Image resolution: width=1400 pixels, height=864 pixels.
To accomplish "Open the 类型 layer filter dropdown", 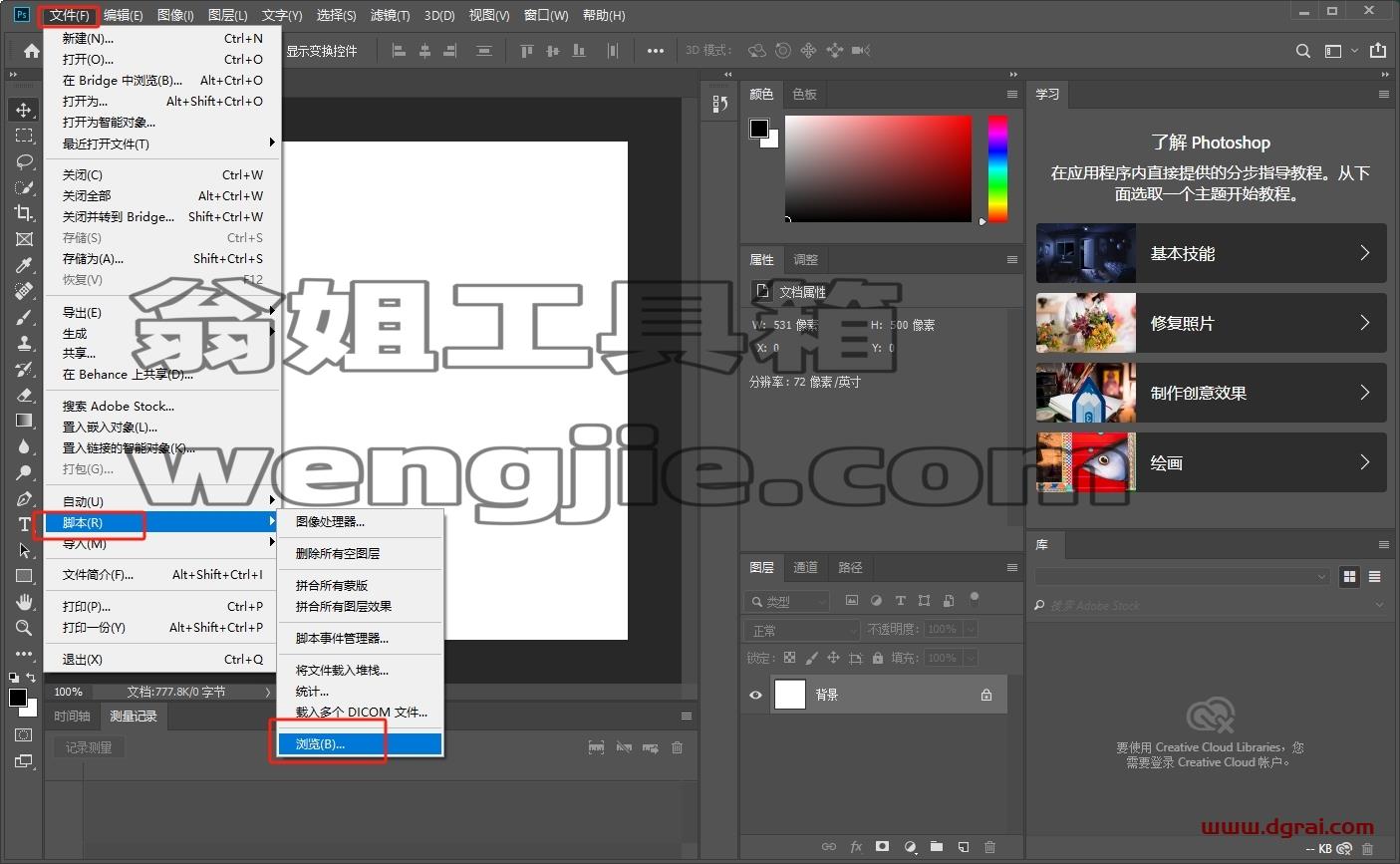I will (x=787, y=601).
